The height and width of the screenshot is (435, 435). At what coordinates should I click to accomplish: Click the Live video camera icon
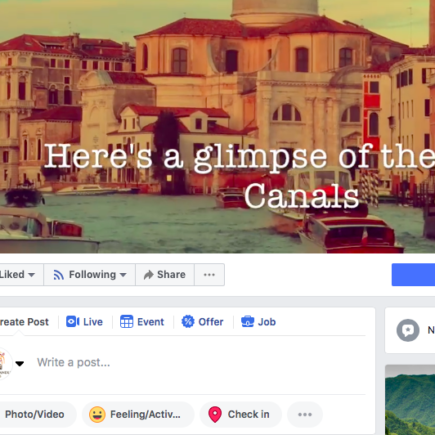click(x=73, y=322)
